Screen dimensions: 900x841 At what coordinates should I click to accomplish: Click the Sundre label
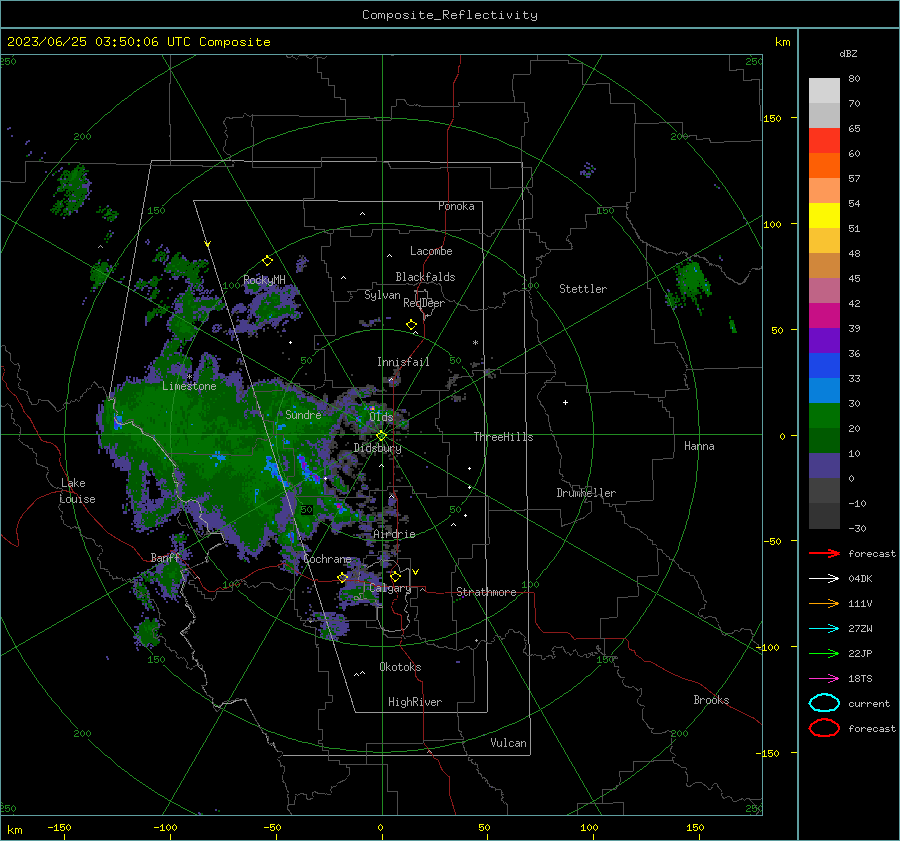click(x=303, y=414)
